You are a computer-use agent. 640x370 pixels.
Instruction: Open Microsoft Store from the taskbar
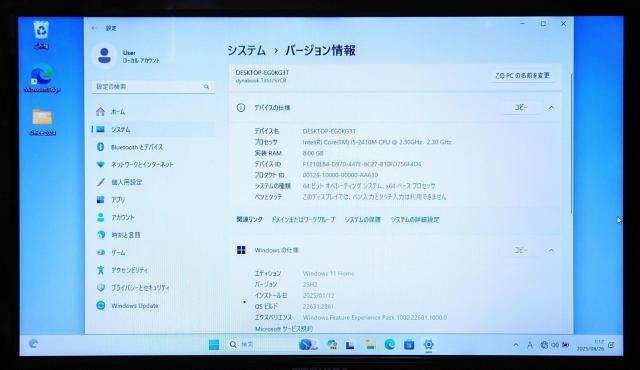click(x=409, y=345)
